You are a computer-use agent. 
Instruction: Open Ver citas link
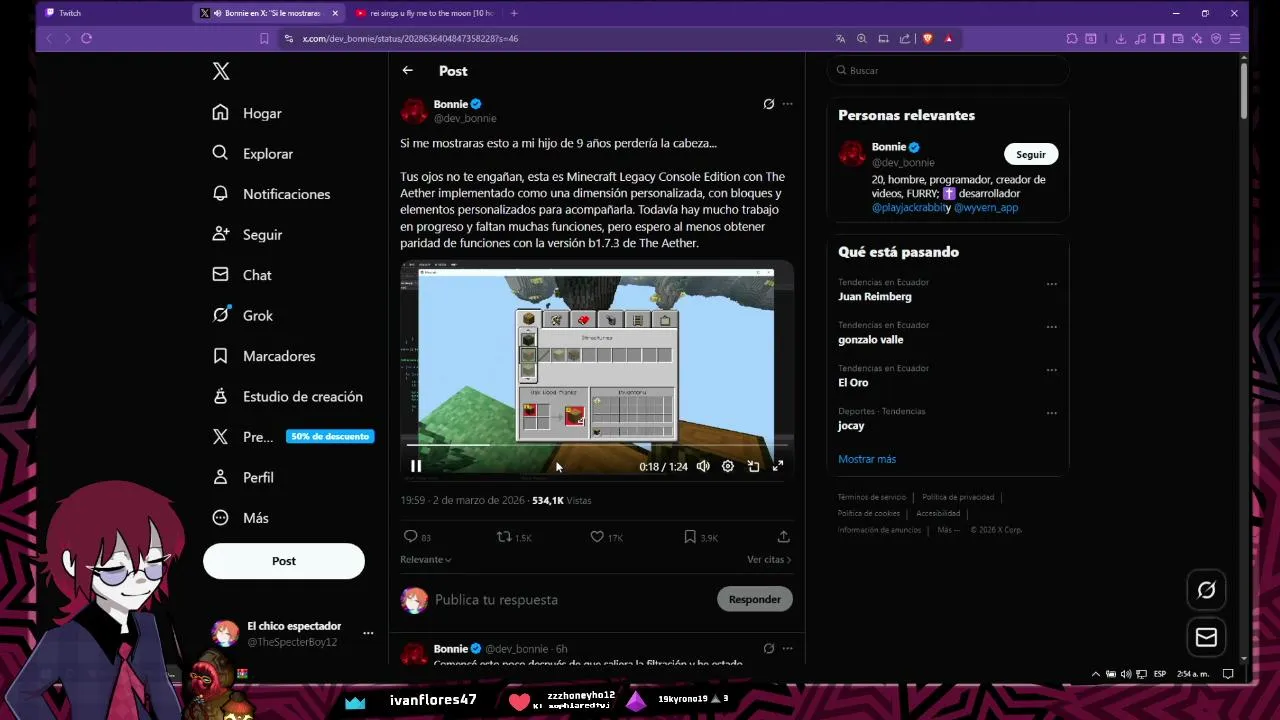coord(769,560)
